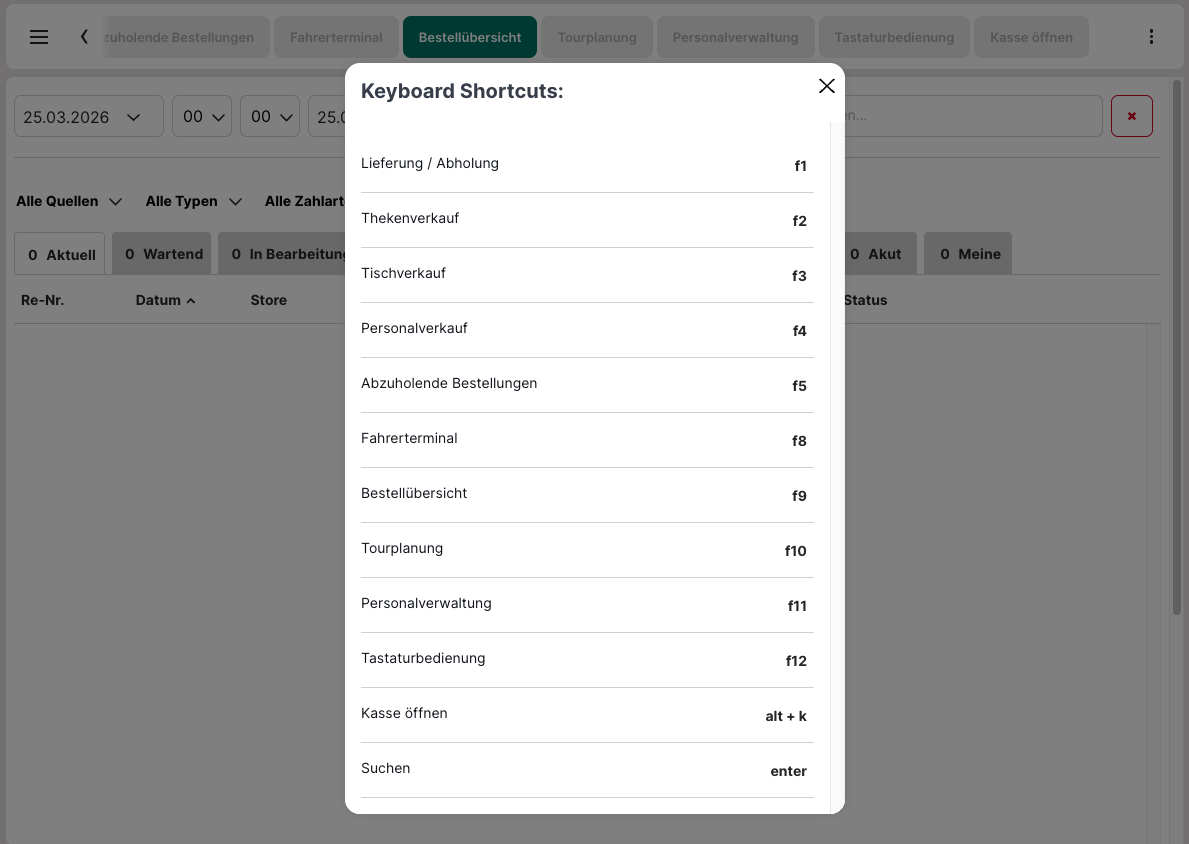Click the page's vertical scrollbar
The width and height of the screenshot is (1189, 844).
click(x=1176, y=350)
